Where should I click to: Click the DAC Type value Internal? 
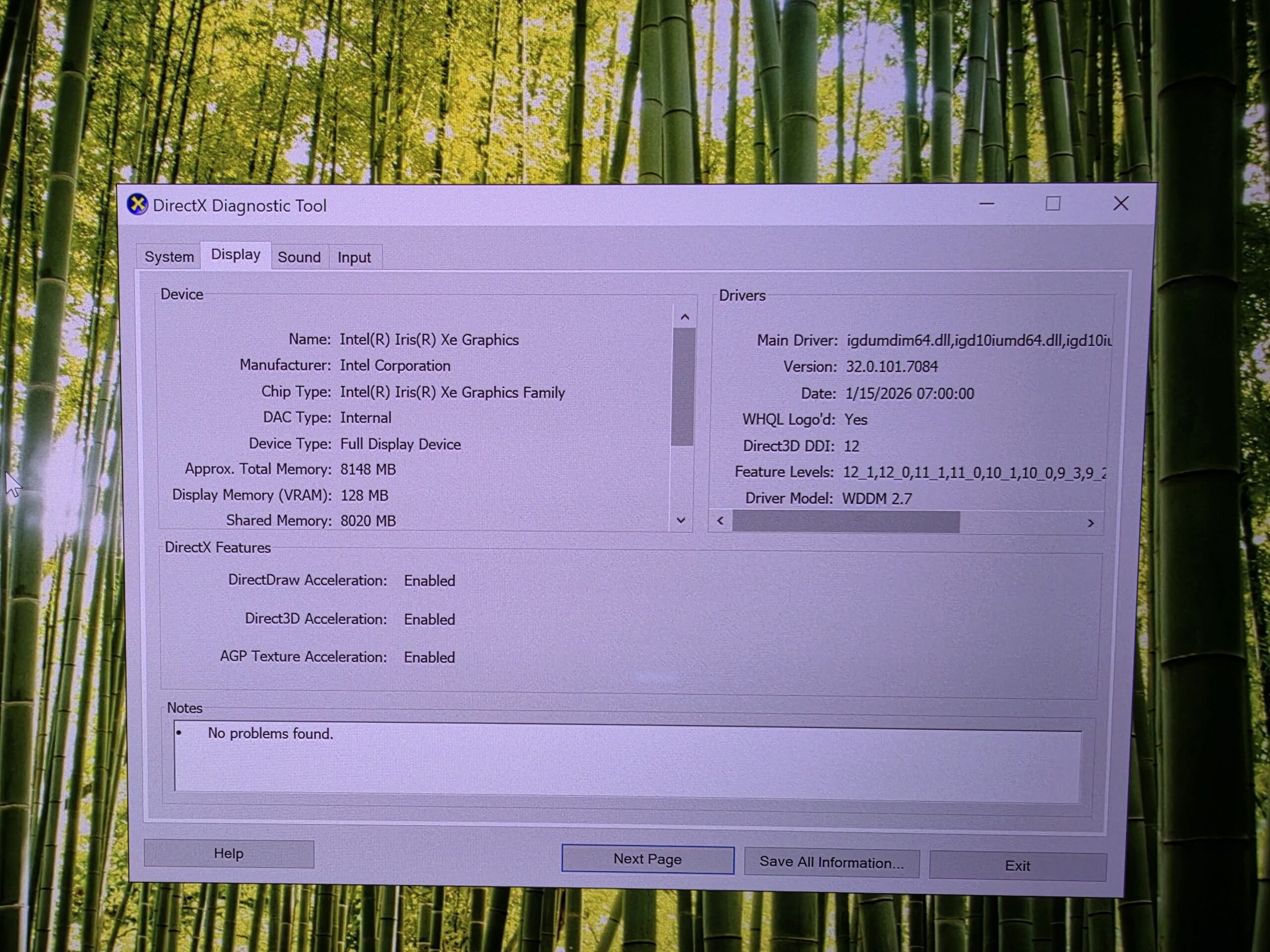coord(366,418)
